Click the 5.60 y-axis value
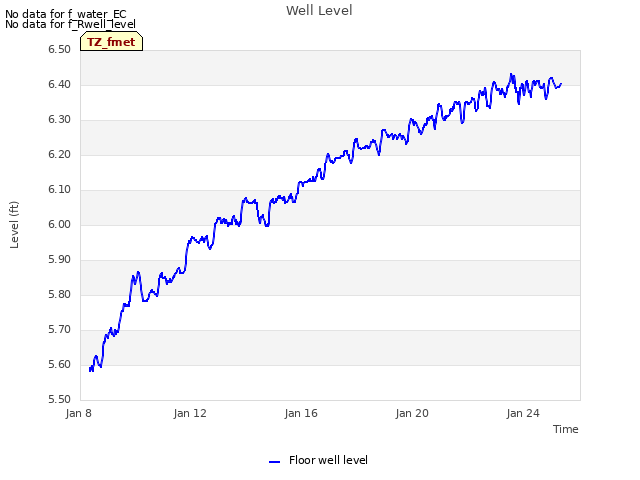The height and width of the screenshot is (480, 640). pos(60,364)
